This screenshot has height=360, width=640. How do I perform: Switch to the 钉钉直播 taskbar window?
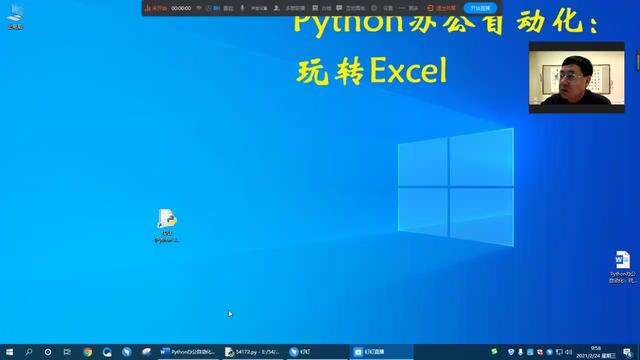click(x=382, y=352)
